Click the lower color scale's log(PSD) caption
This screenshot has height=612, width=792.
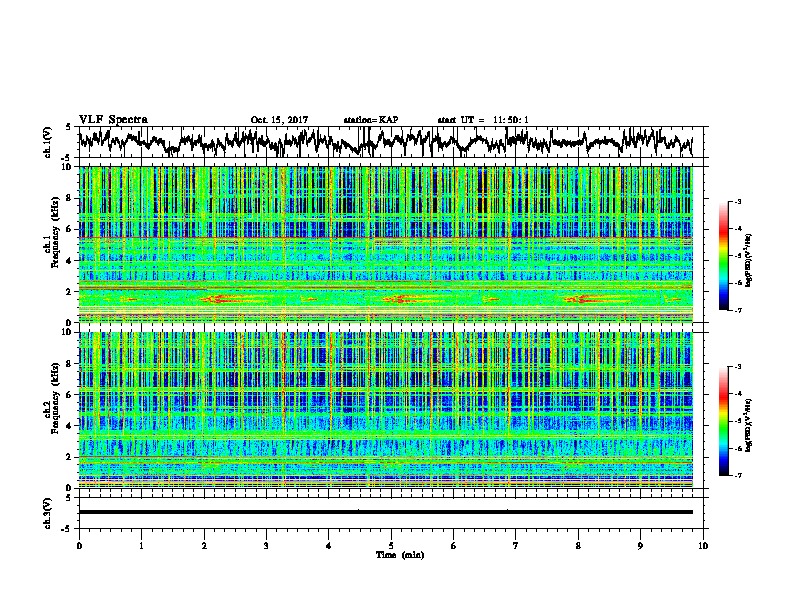pyautogui.click(x=749, y=426)
